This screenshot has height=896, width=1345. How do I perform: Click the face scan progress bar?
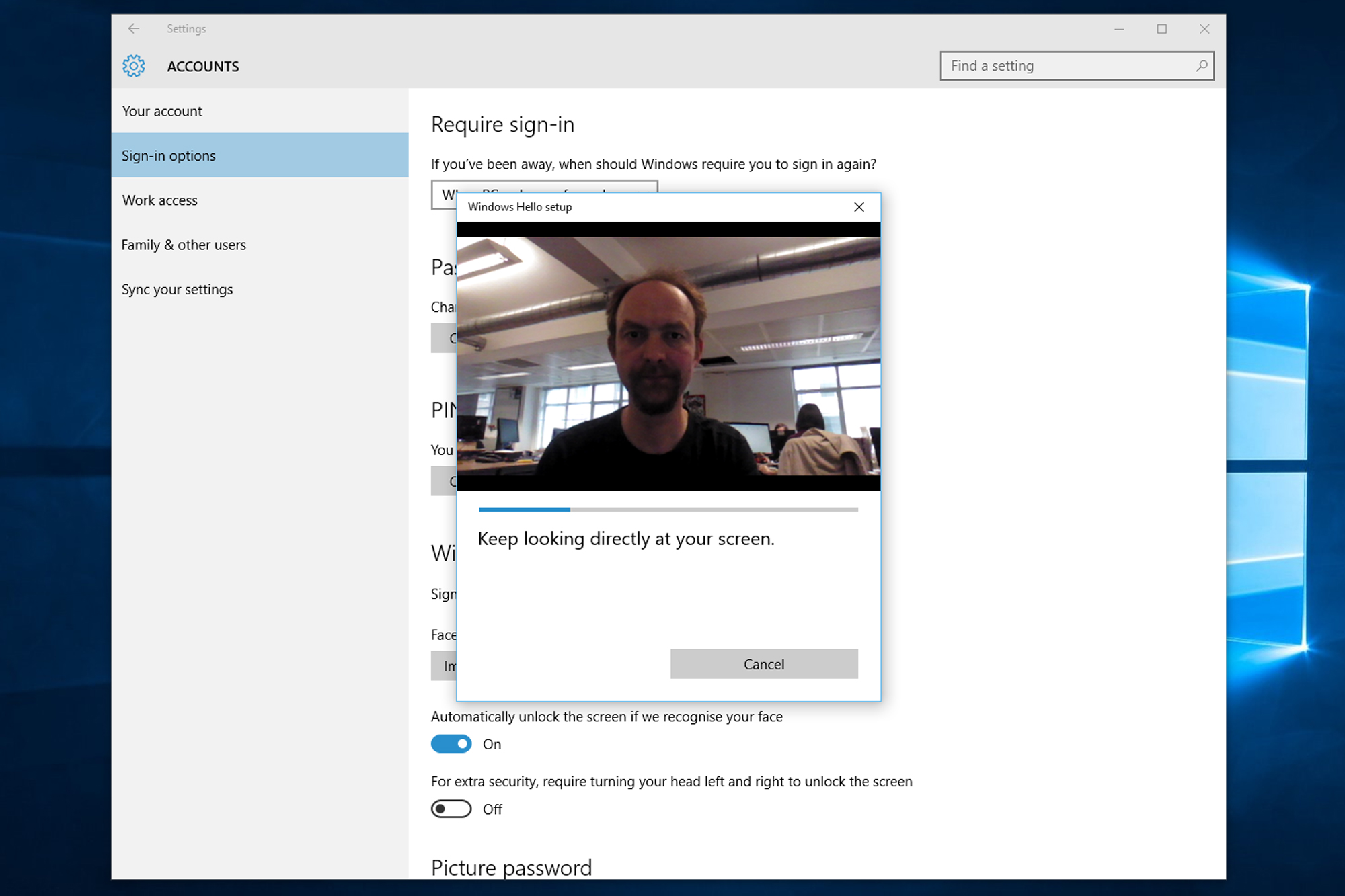pos(668,510)
